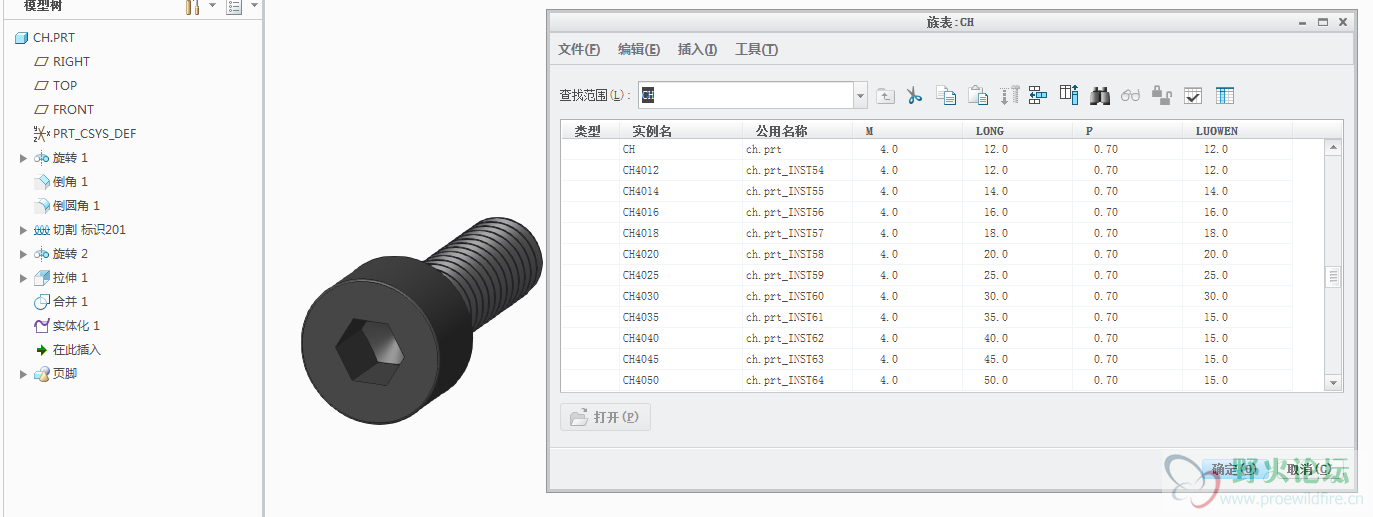Open the tree settings dropdown arrow

pyautogui.click(x=212, y=7)
